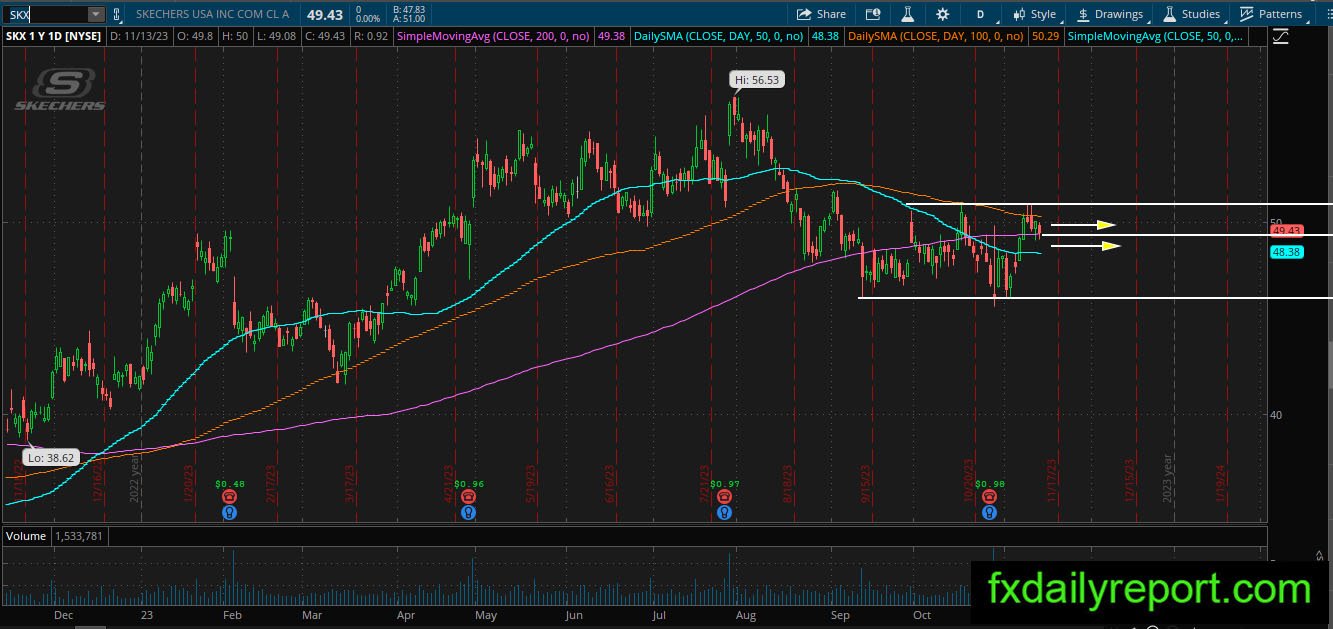This screenshot has width=1333, height=629.
Task: Open the Style dropdown menu
Action: (1034, 14)
